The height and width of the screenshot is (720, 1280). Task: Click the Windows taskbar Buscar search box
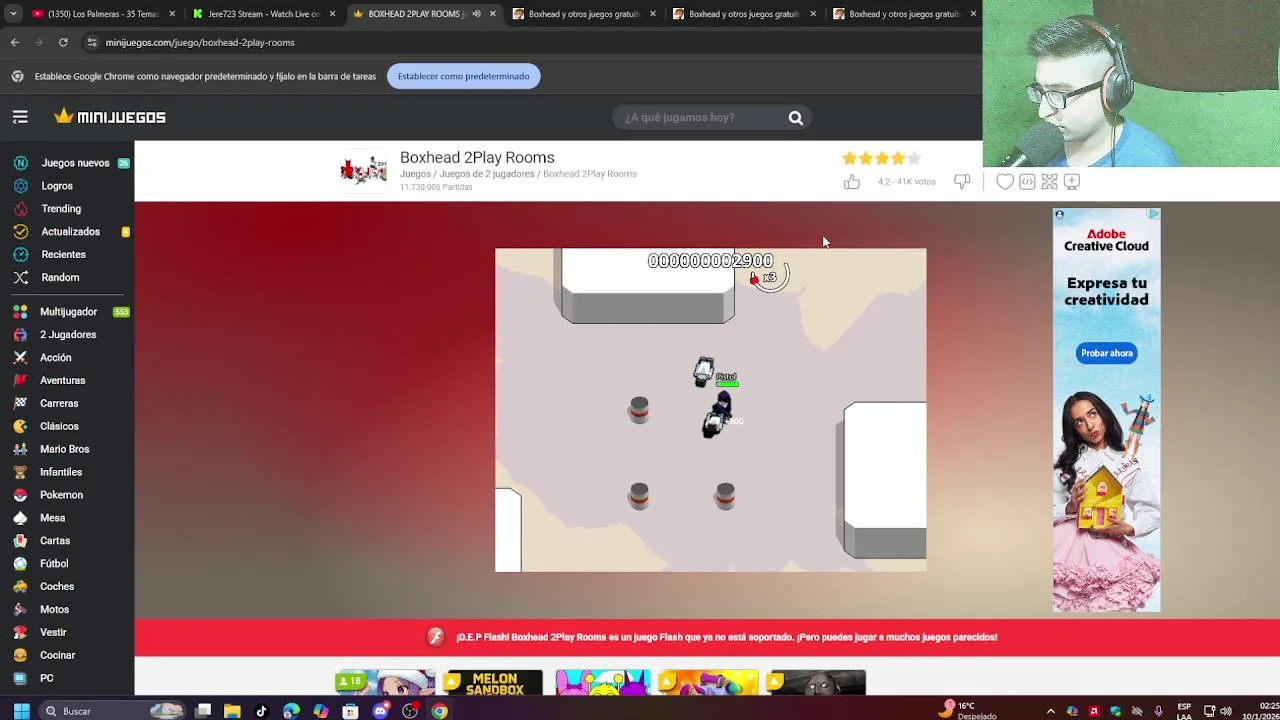tap(113, 711)
